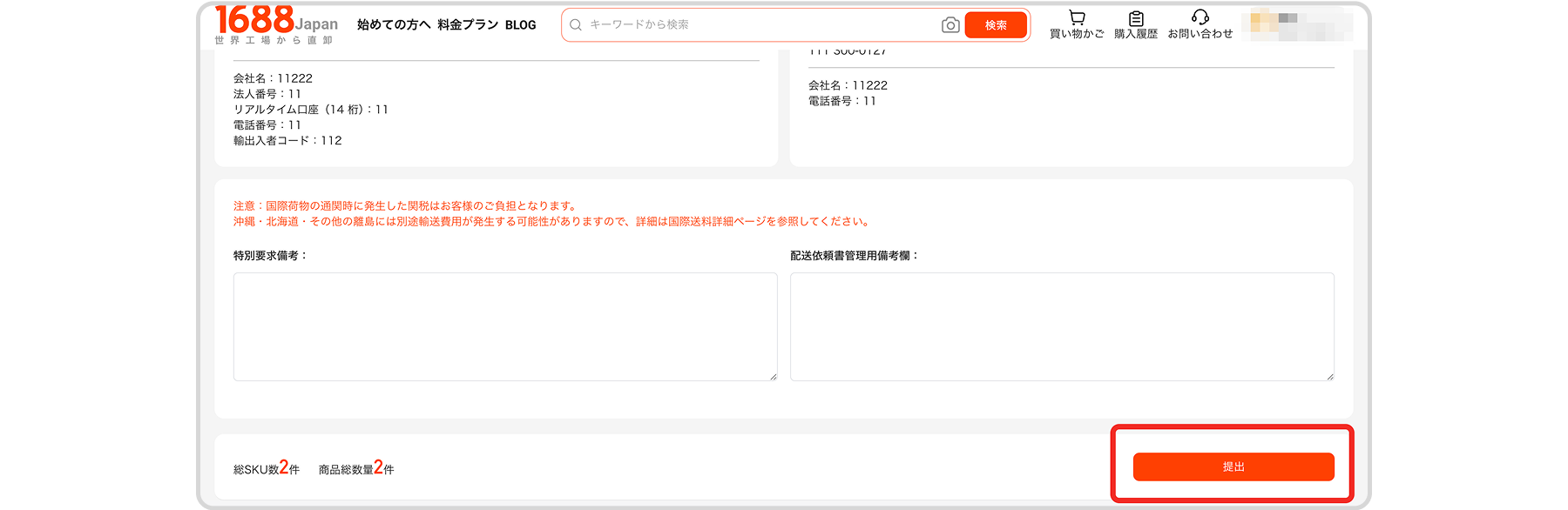Image resolution: width=1568 pixels, height=510 pixels.
Task: Click into the 配送依頼書管理用備考欄 text area
Action: click(x=1061, y=326)
